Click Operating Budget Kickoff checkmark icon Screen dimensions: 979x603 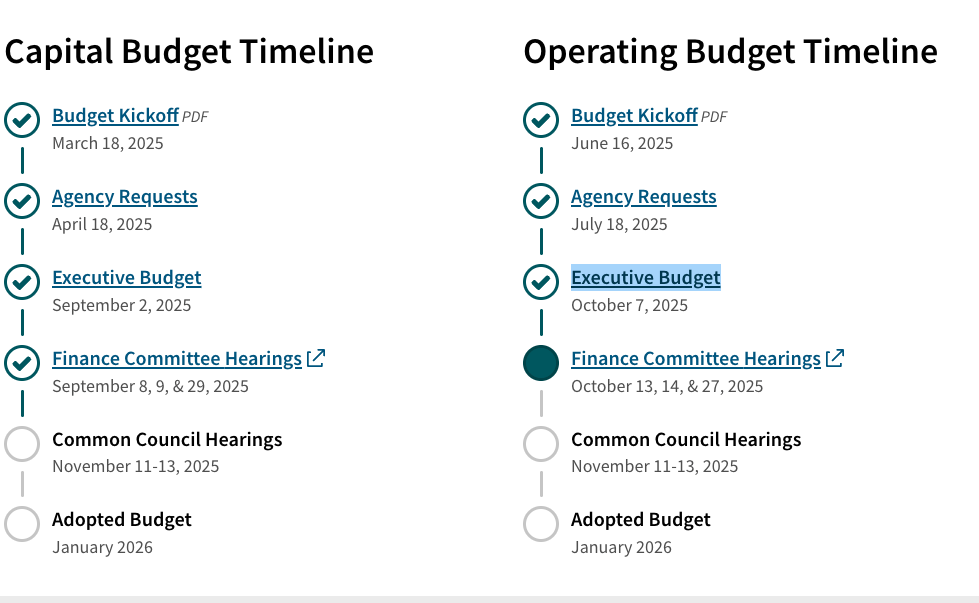click(541, 120)
